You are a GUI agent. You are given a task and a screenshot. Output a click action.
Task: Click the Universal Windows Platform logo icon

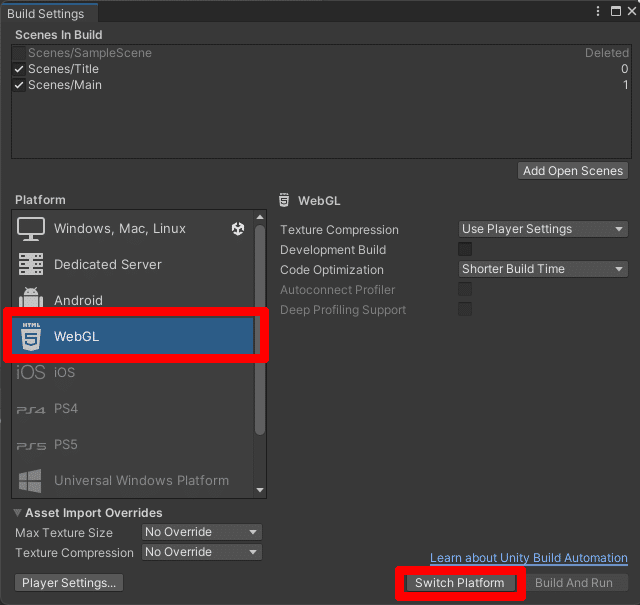(x=30, y=480)
